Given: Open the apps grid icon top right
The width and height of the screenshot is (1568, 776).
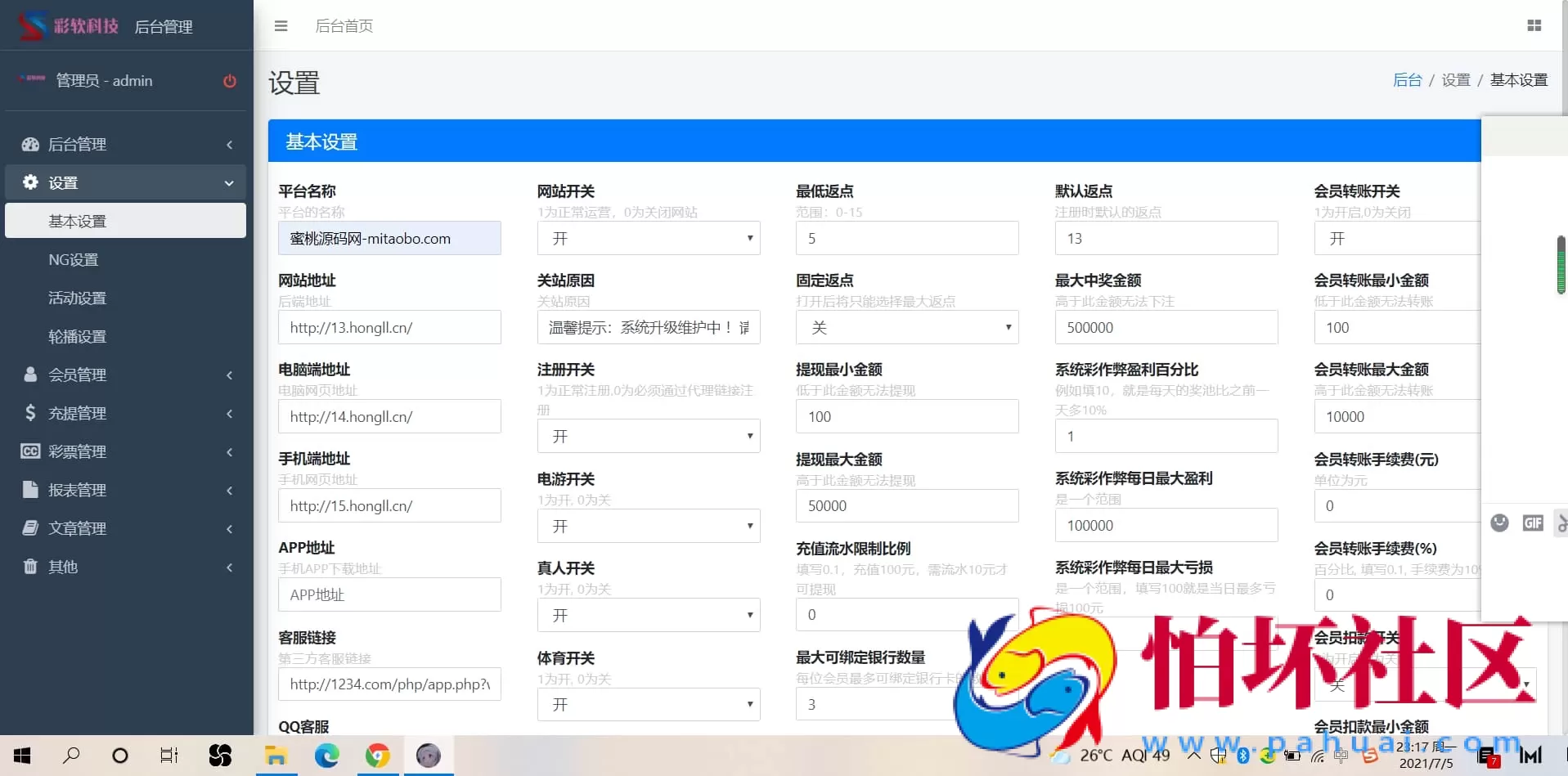Looking at the screenshot, I should point(1534,25).
